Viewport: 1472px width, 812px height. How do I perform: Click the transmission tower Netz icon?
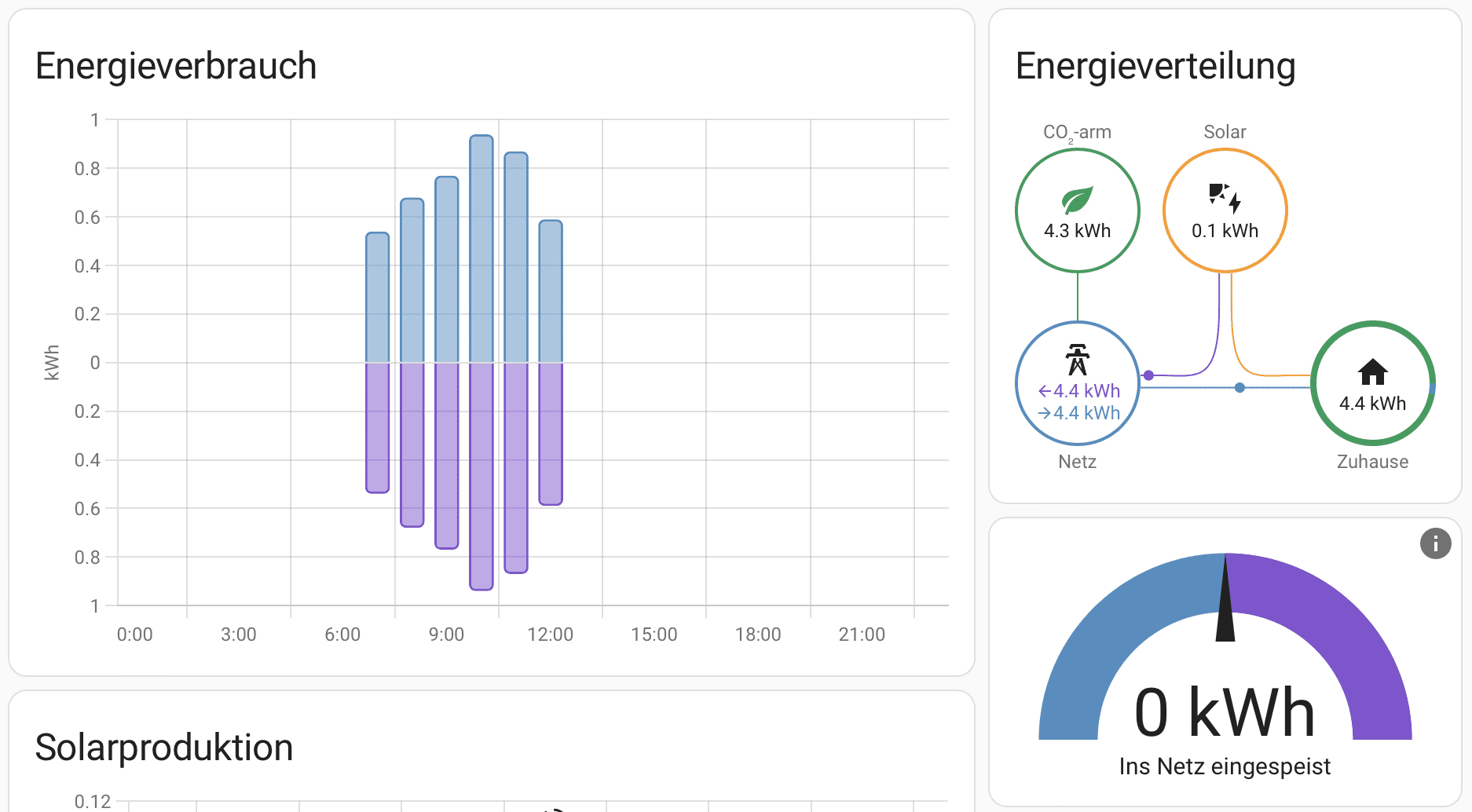[x=1077, y=360]
